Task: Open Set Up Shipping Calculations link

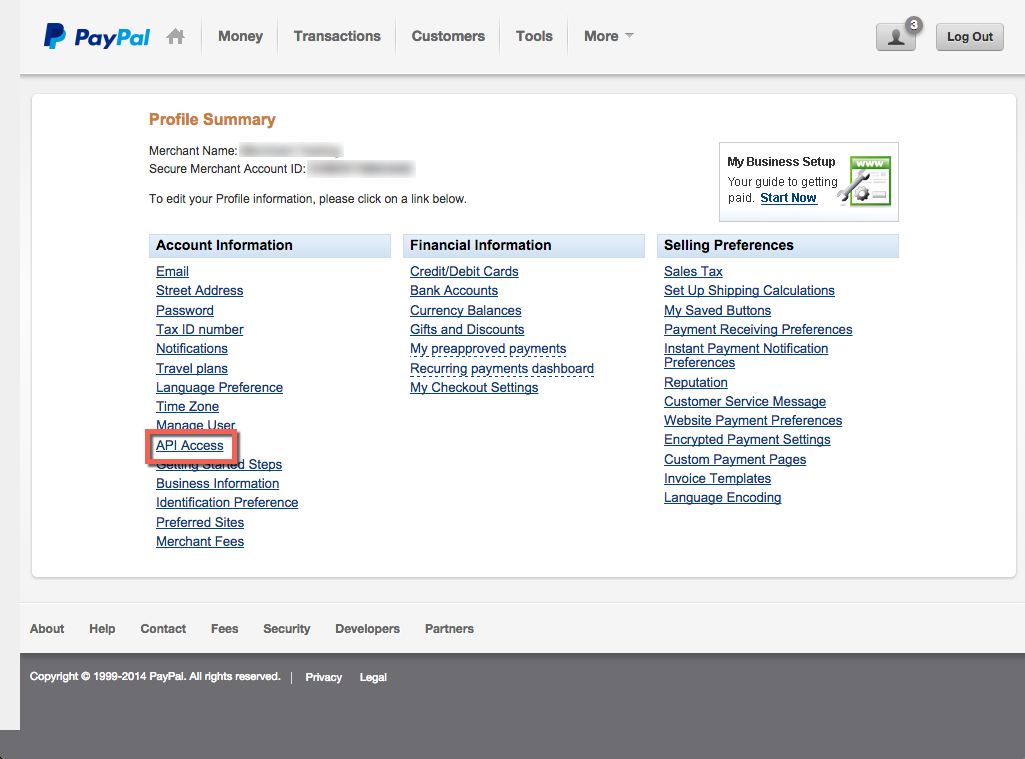Action: point(749,290)
